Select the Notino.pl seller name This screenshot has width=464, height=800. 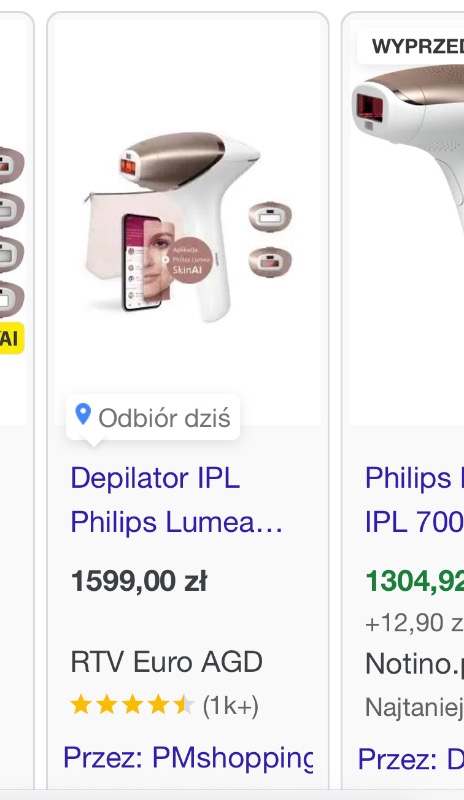[414, 664]
